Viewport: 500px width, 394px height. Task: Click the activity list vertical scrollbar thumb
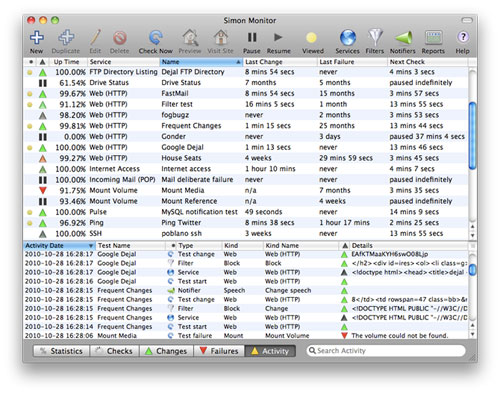pyautogui.click(x=472, y=270)
